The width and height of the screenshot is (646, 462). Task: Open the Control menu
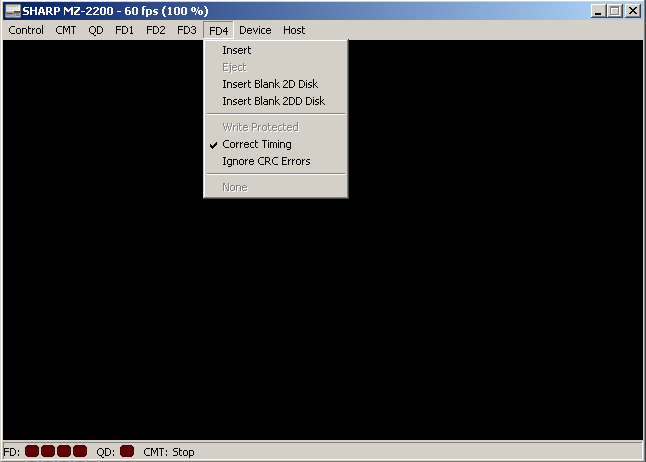26,30
